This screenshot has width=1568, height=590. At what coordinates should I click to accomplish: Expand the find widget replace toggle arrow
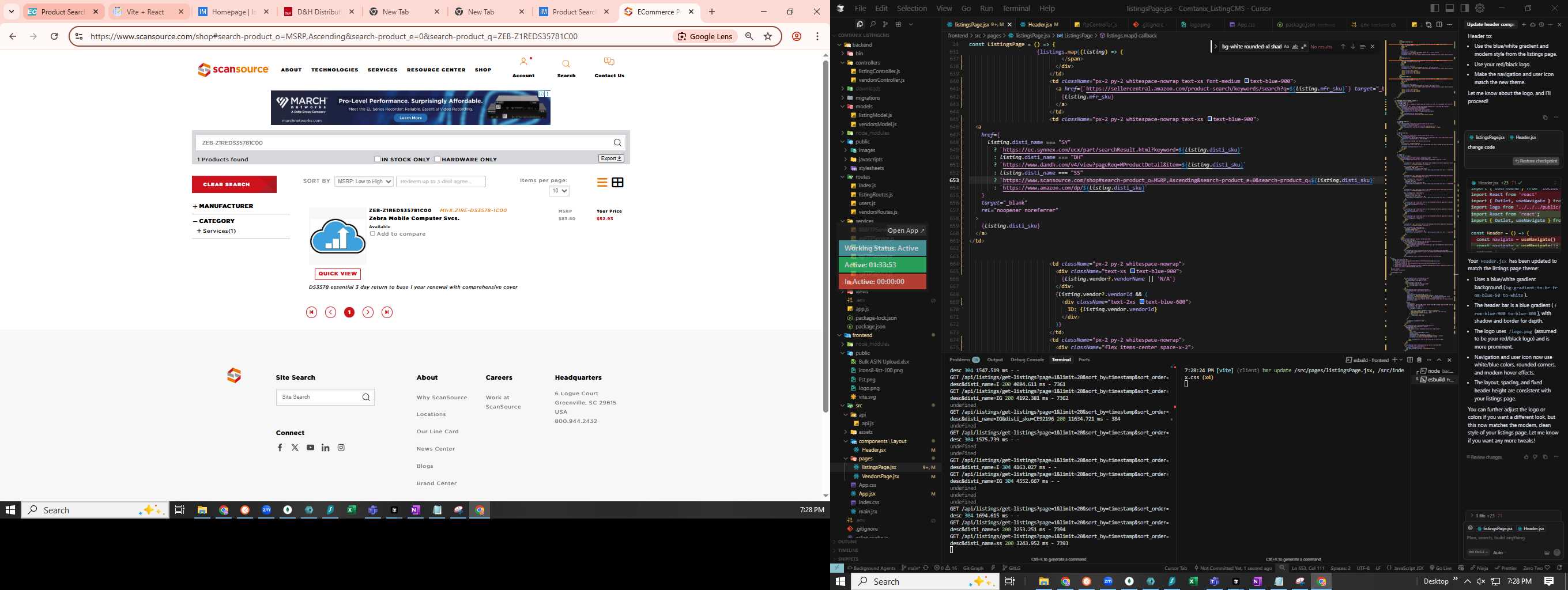pyautogui.click(x=1216, y=47)
